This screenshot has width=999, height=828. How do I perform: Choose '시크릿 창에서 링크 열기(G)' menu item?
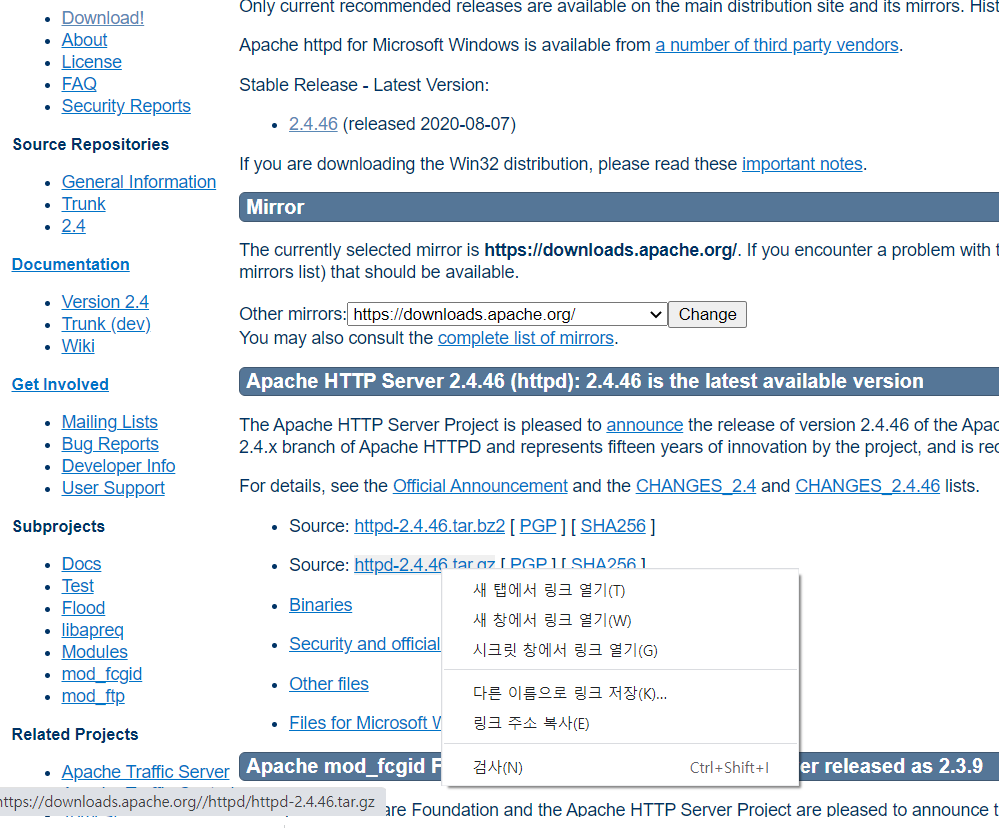[621, 650]
